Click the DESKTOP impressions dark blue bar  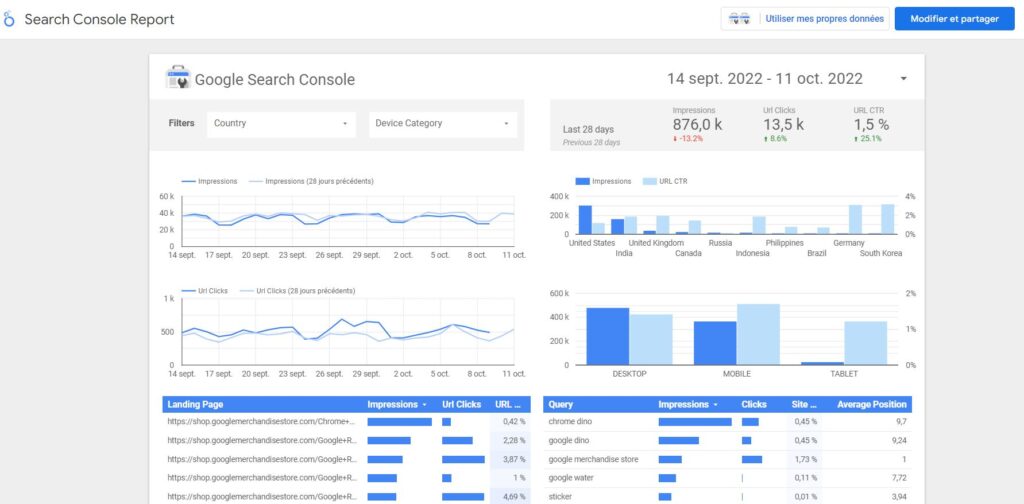click(x=607, y=336)
